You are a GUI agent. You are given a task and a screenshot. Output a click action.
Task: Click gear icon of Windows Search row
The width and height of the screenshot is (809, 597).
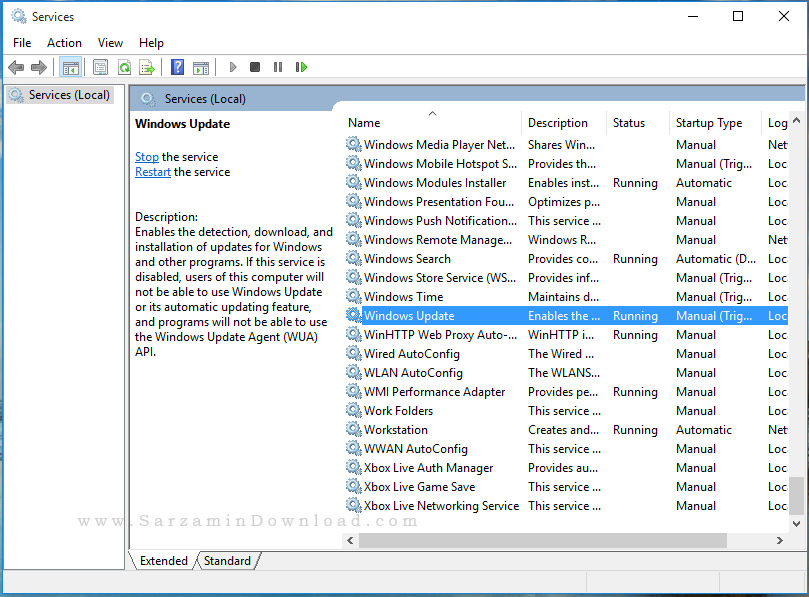[x=353, y=258]
